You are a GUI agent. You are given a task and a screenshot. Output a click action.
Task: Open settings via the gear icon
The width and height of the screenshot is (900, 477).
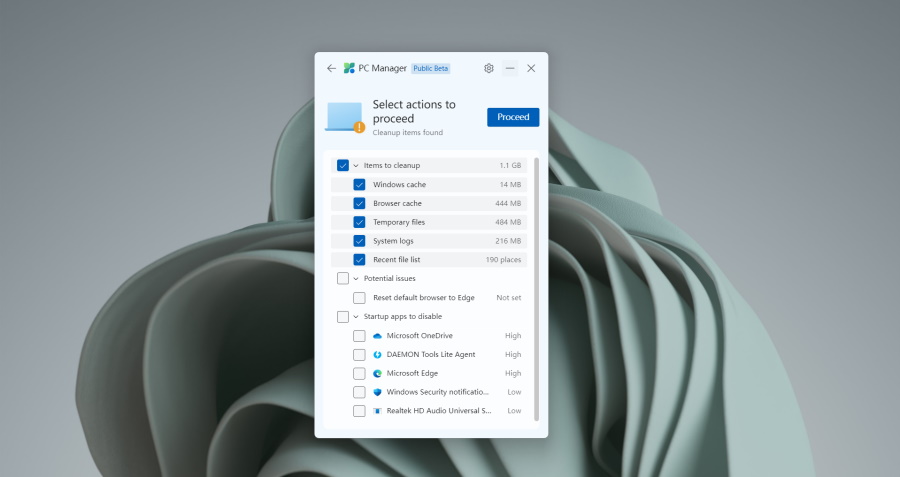[489, 68]
